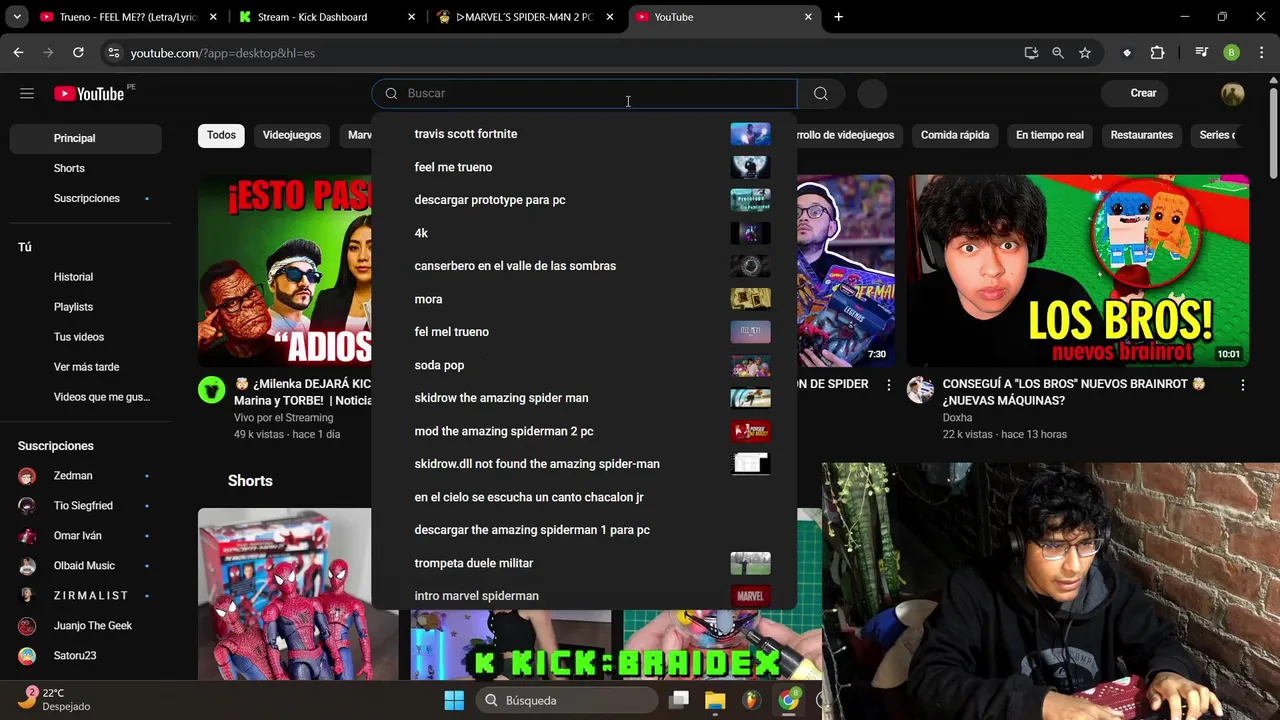Screen dimensions: 1280x720
Task: Open Principal in the sidebar
Action: [85, 138]
